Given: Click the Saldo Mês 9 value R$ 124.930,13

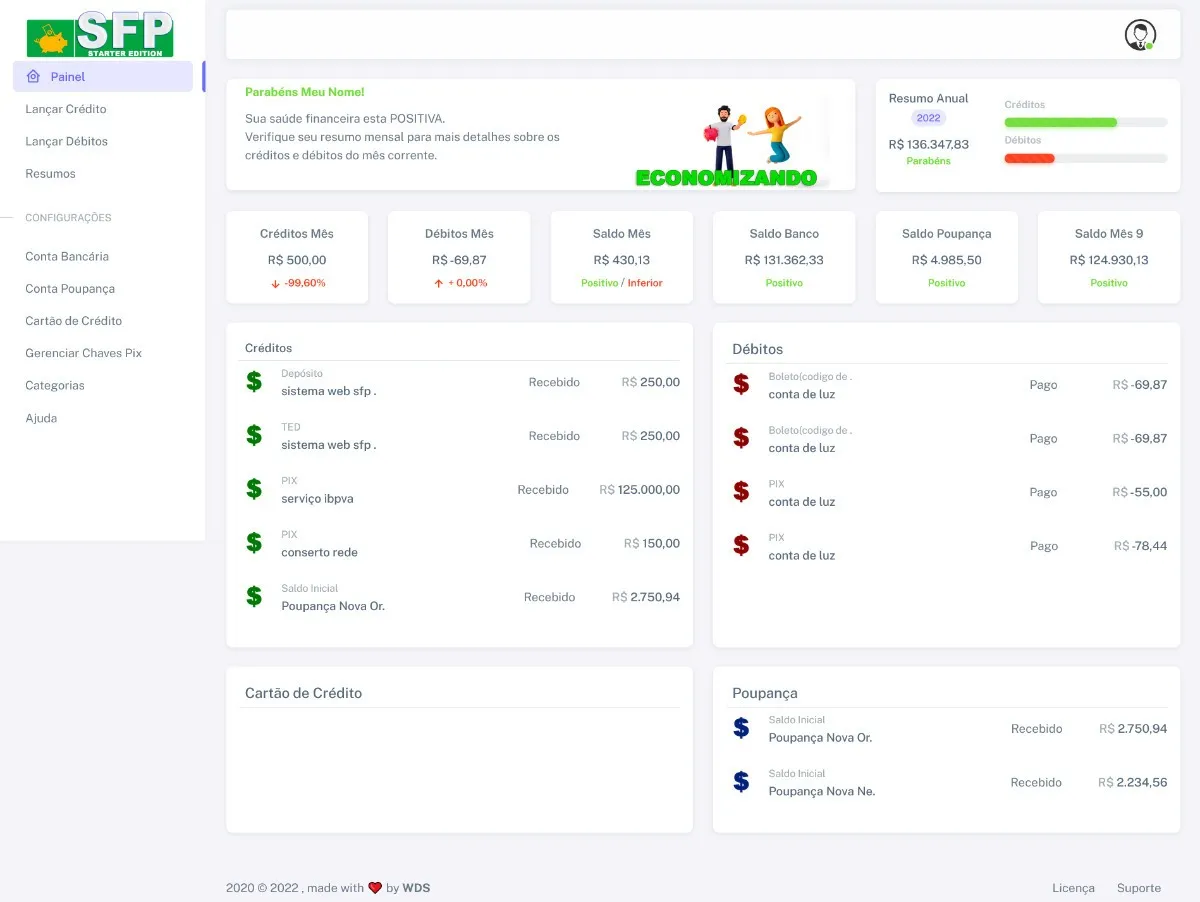Looking at the screenshot, I should pyautogui.click(x=1109, y=260).
